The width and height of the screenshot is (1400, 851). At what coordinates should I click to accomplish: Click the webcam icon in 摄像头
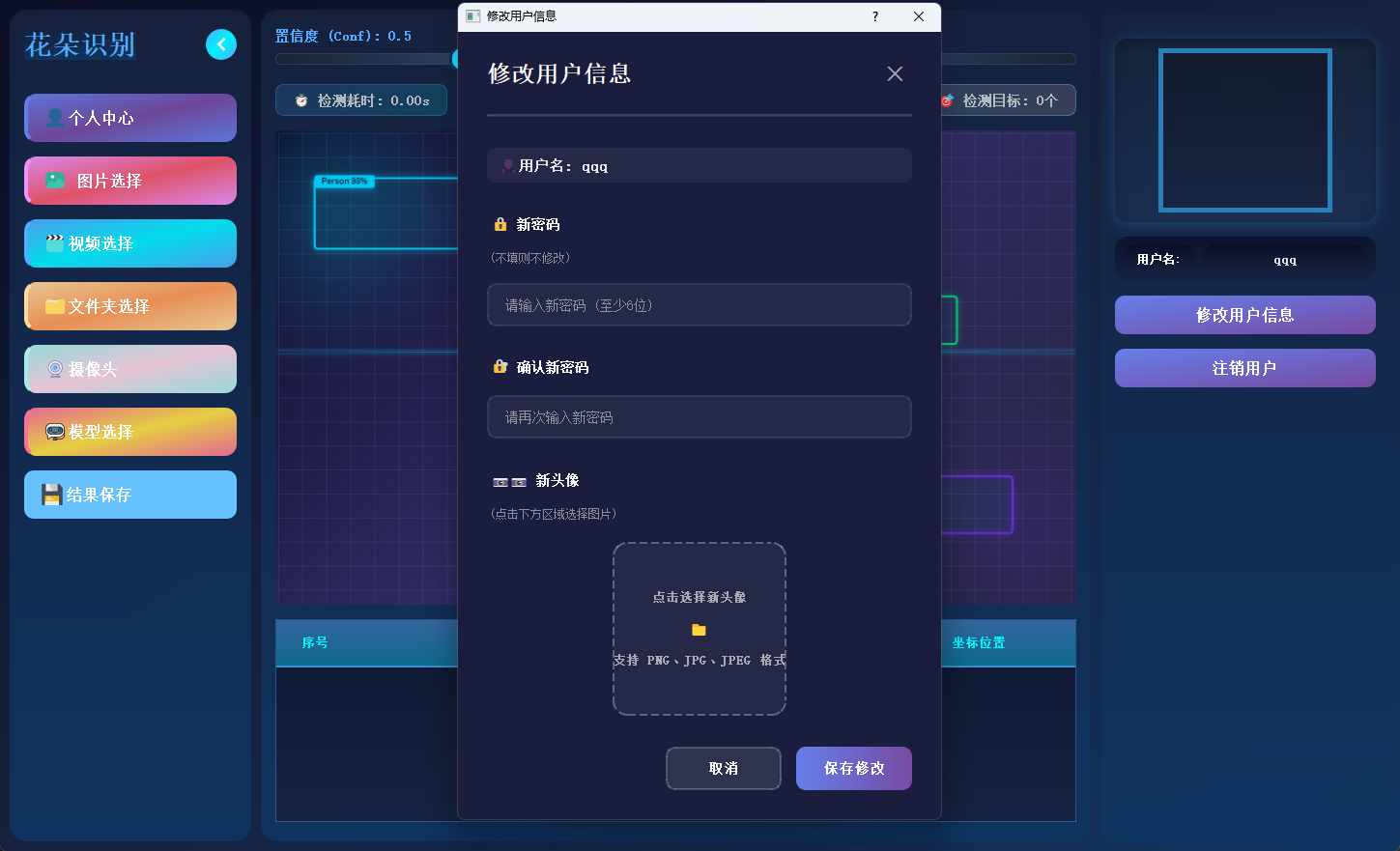click(x=55, y=369)
